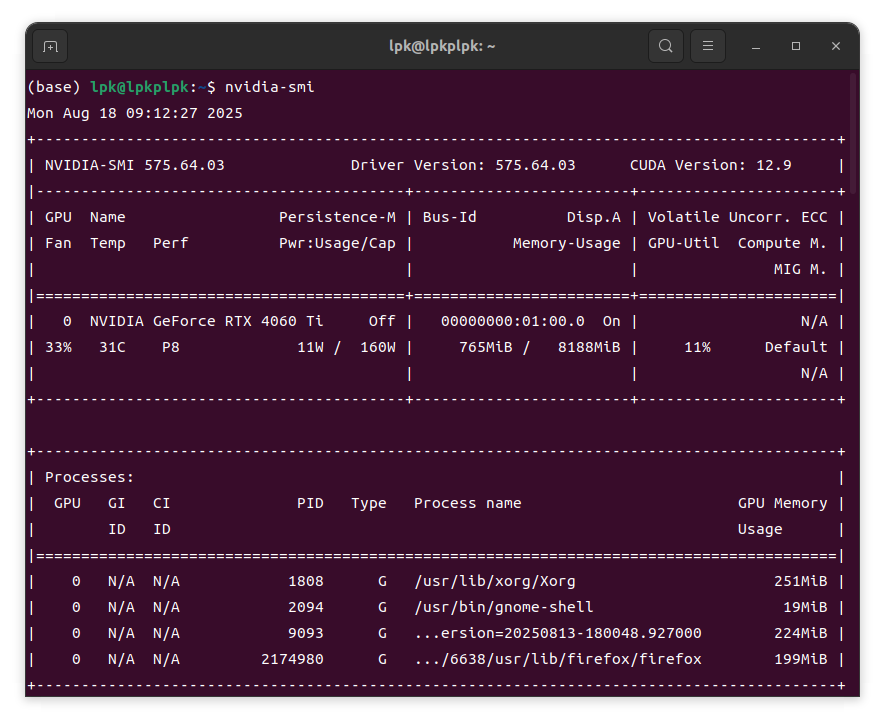Click PID 9093
The height and width of the screenshot is (725, 885).
(306, 633)
